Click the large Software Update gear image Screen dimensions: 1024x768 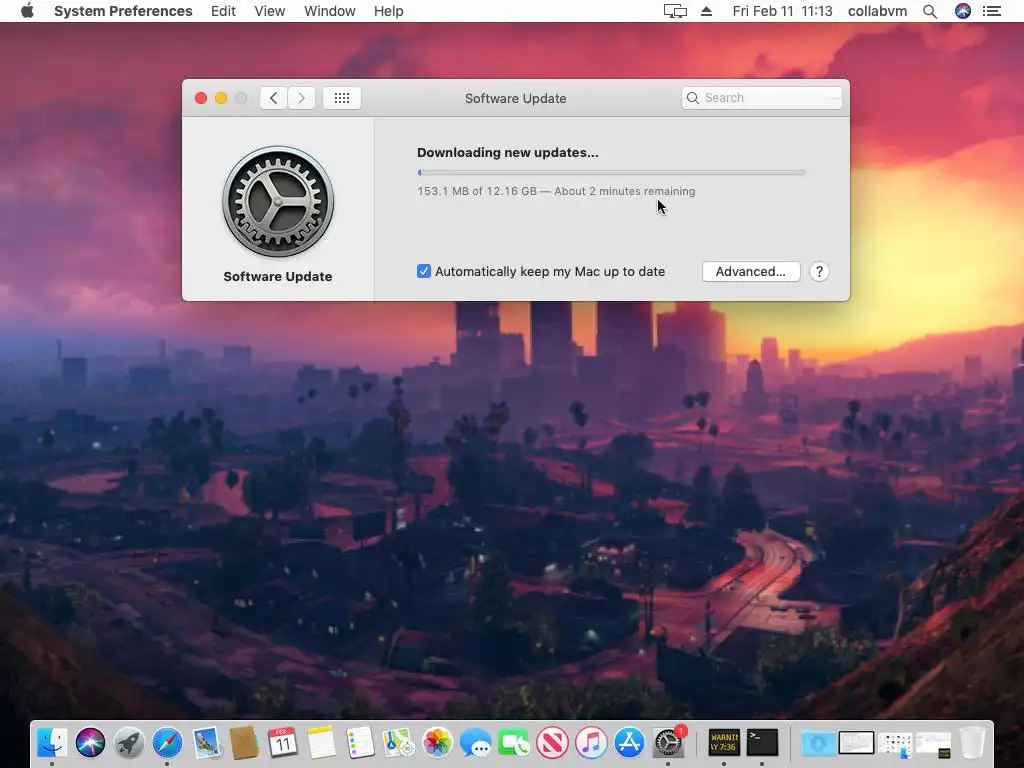click(x=278, y=201)
